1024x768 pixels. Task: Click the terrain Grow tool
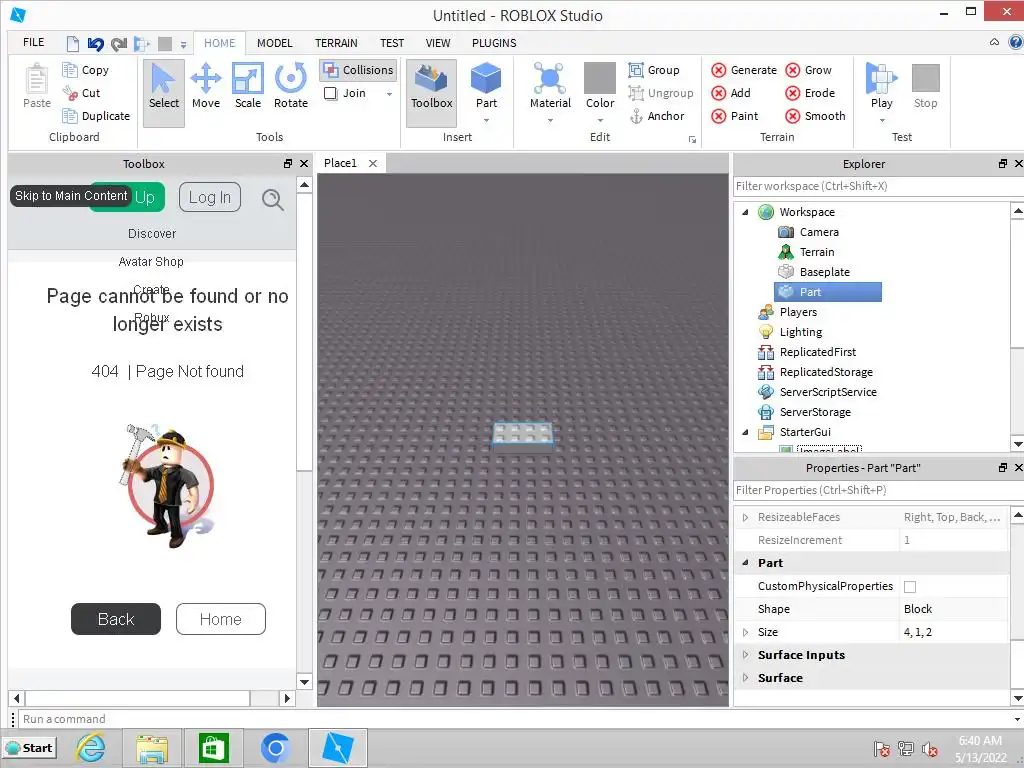pyautogui.click(x=808, y=70)
